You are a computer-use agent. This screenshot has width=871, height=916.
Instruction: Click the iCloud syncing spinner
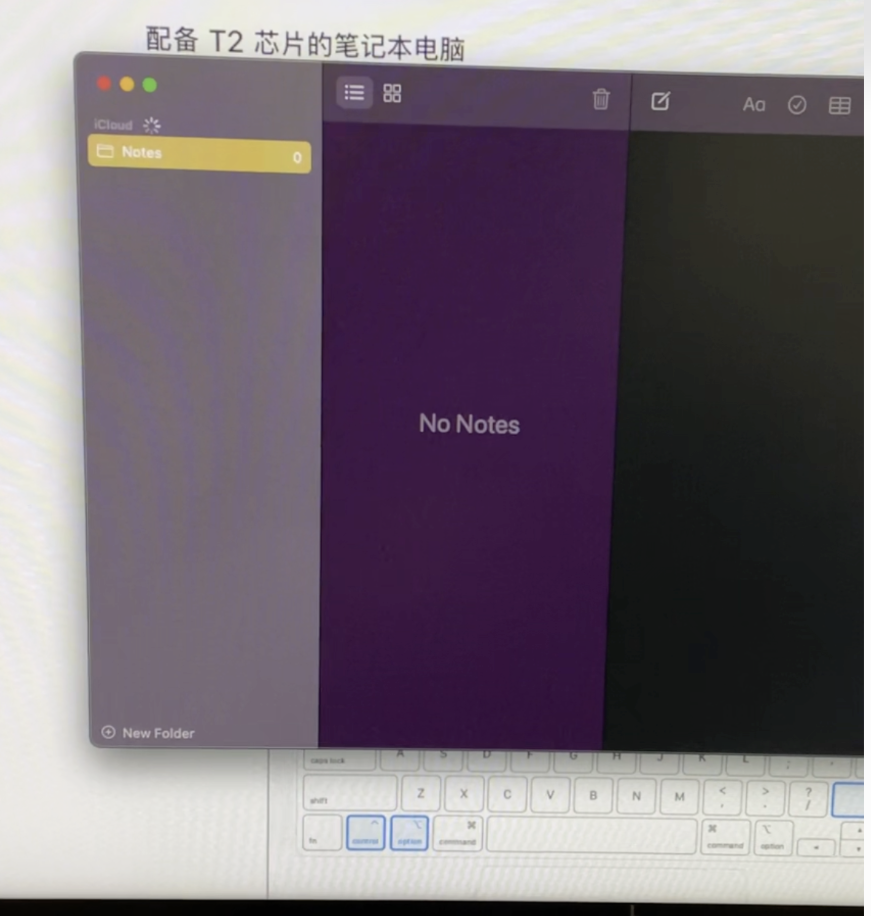(152, 125)
